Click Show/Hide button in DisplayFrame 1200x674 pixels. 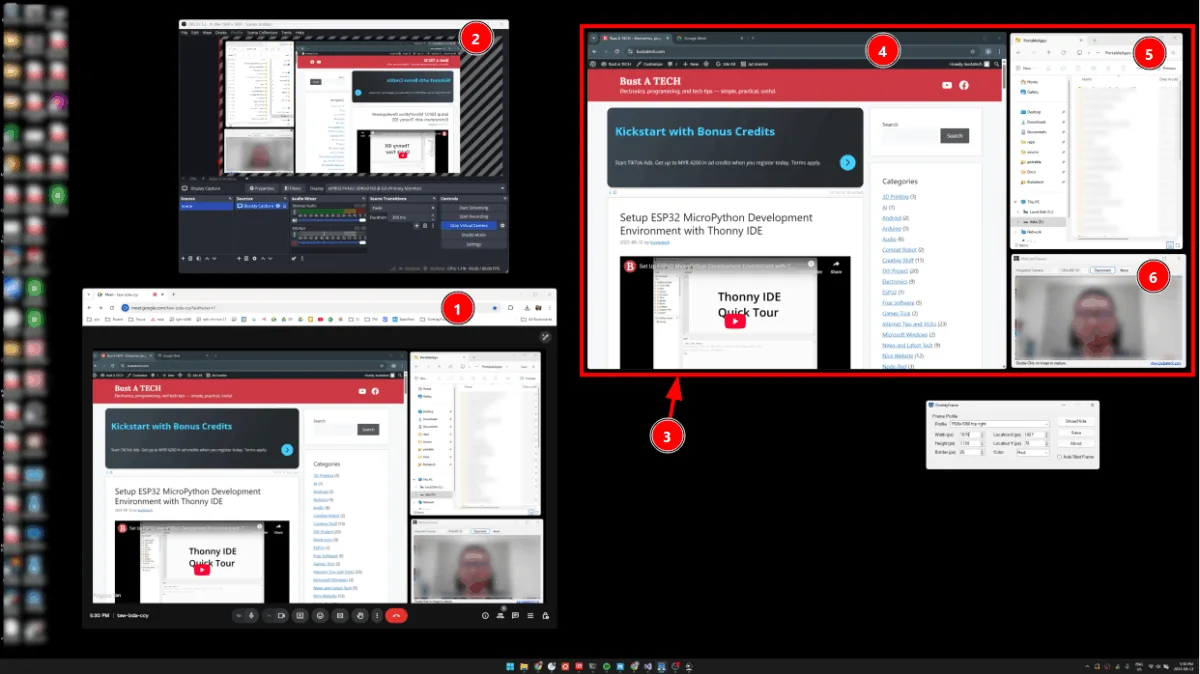tap(1075, 422)
